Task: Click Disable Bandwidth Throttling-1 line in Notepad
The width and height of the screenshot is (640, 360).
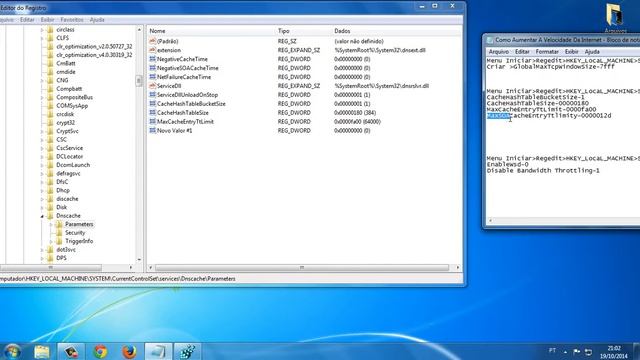Action: click(x=543, y=171)
